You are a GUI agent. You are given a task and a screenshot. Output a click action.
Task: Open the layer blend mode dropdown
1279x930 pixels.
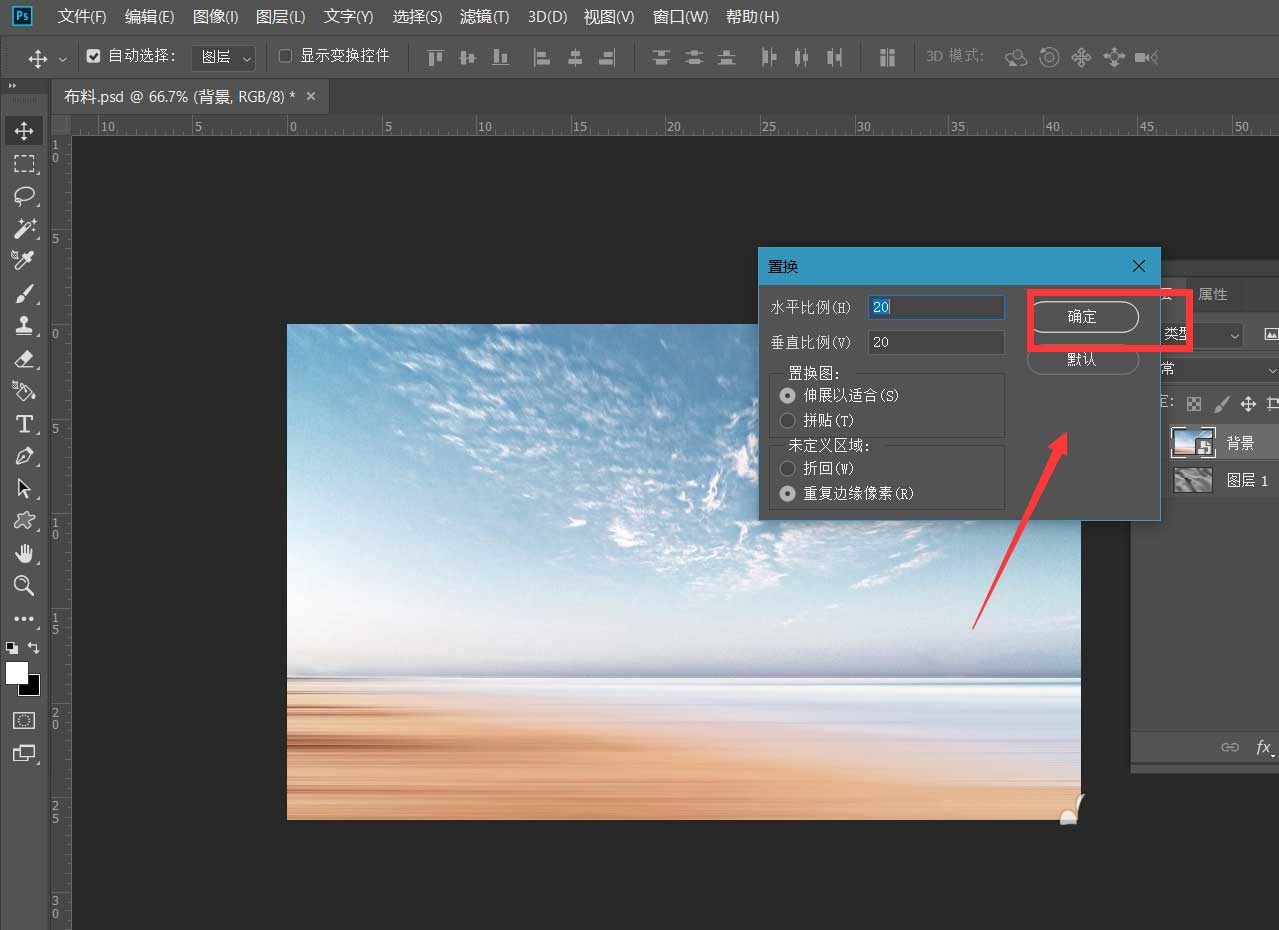coord(1220,370)
